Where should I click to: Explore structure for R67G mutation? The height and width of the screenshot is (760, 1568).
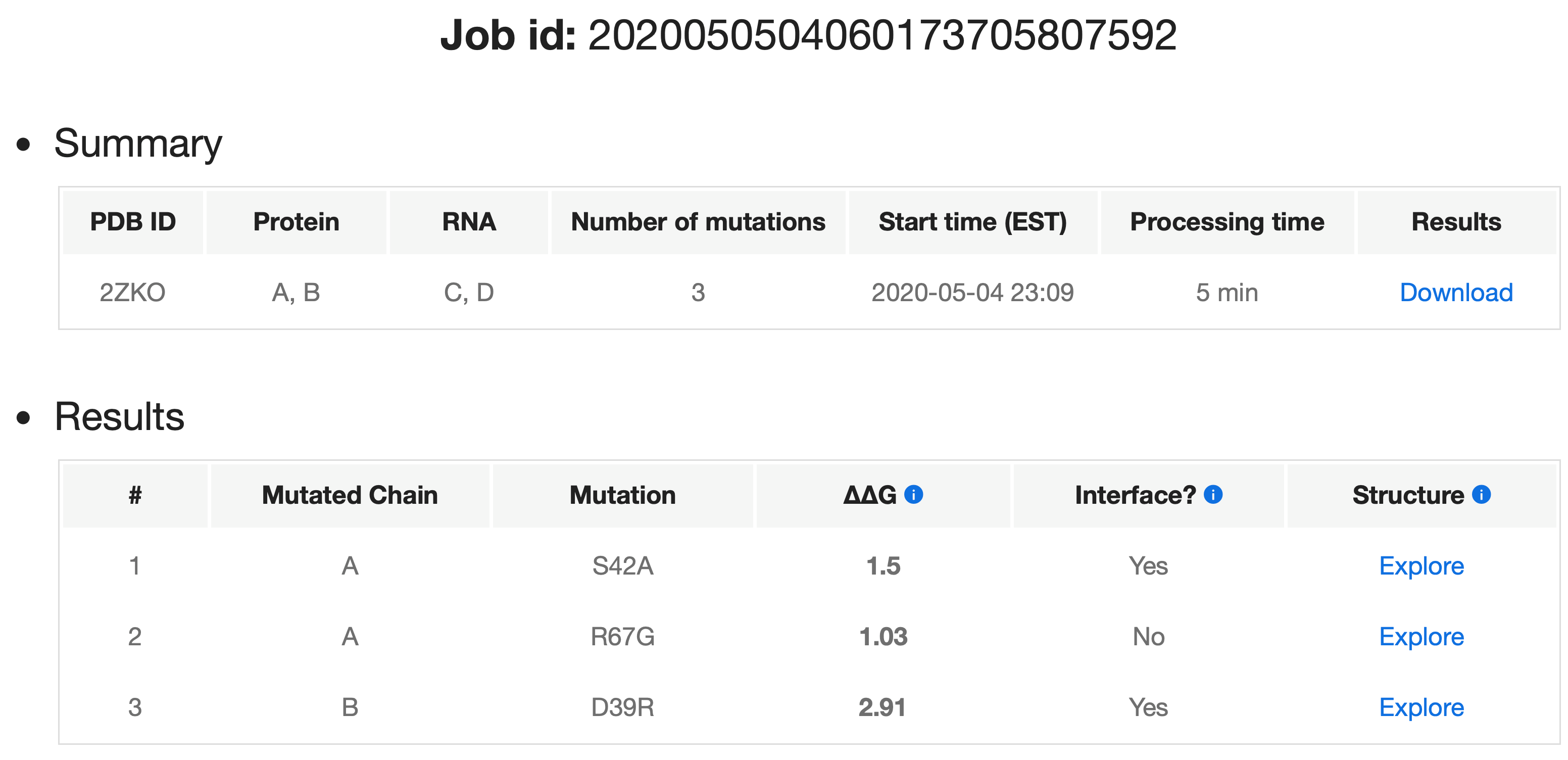tap(1422, 637)
